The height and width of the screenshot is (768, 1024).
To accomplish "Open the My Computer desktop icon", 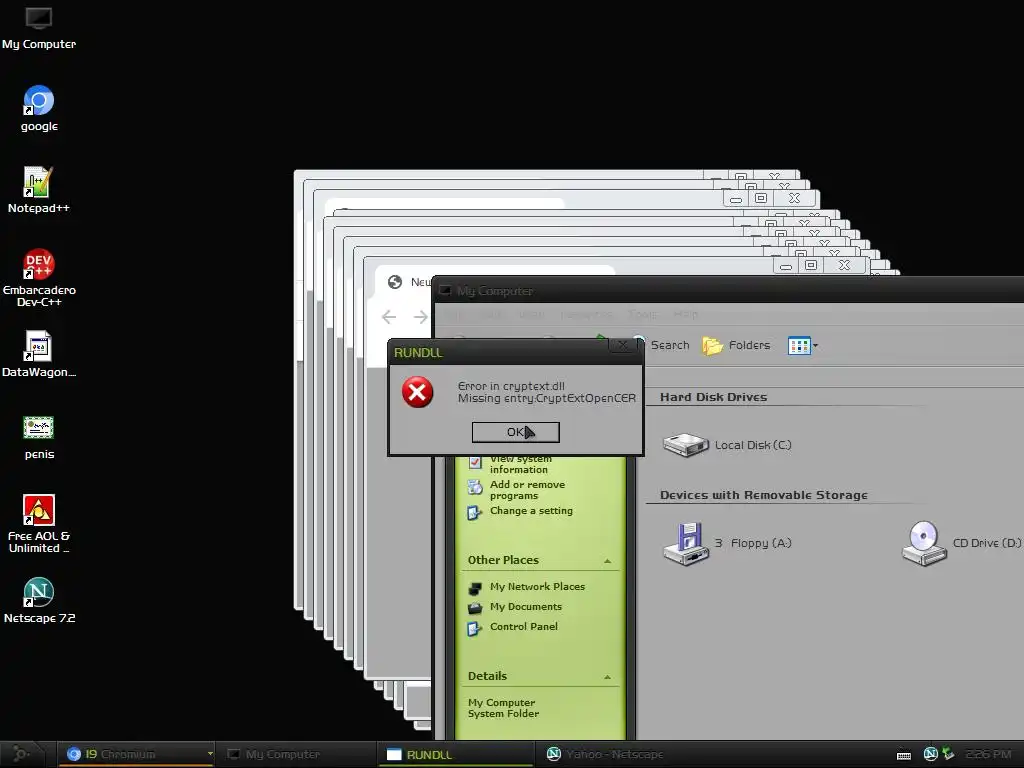I will click(x=39, y=28).
